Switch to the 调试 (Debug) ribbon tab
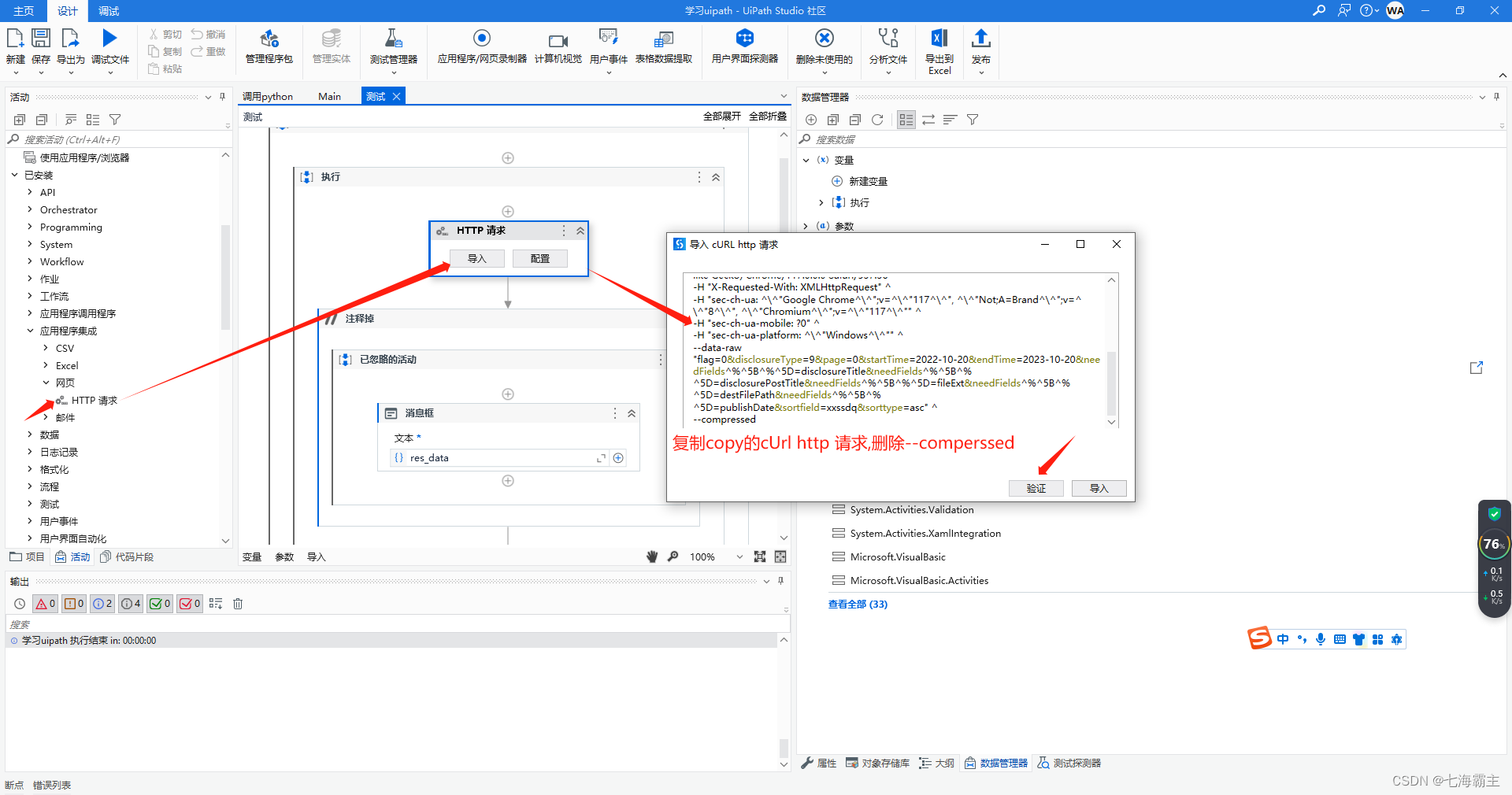 [109, 11]
